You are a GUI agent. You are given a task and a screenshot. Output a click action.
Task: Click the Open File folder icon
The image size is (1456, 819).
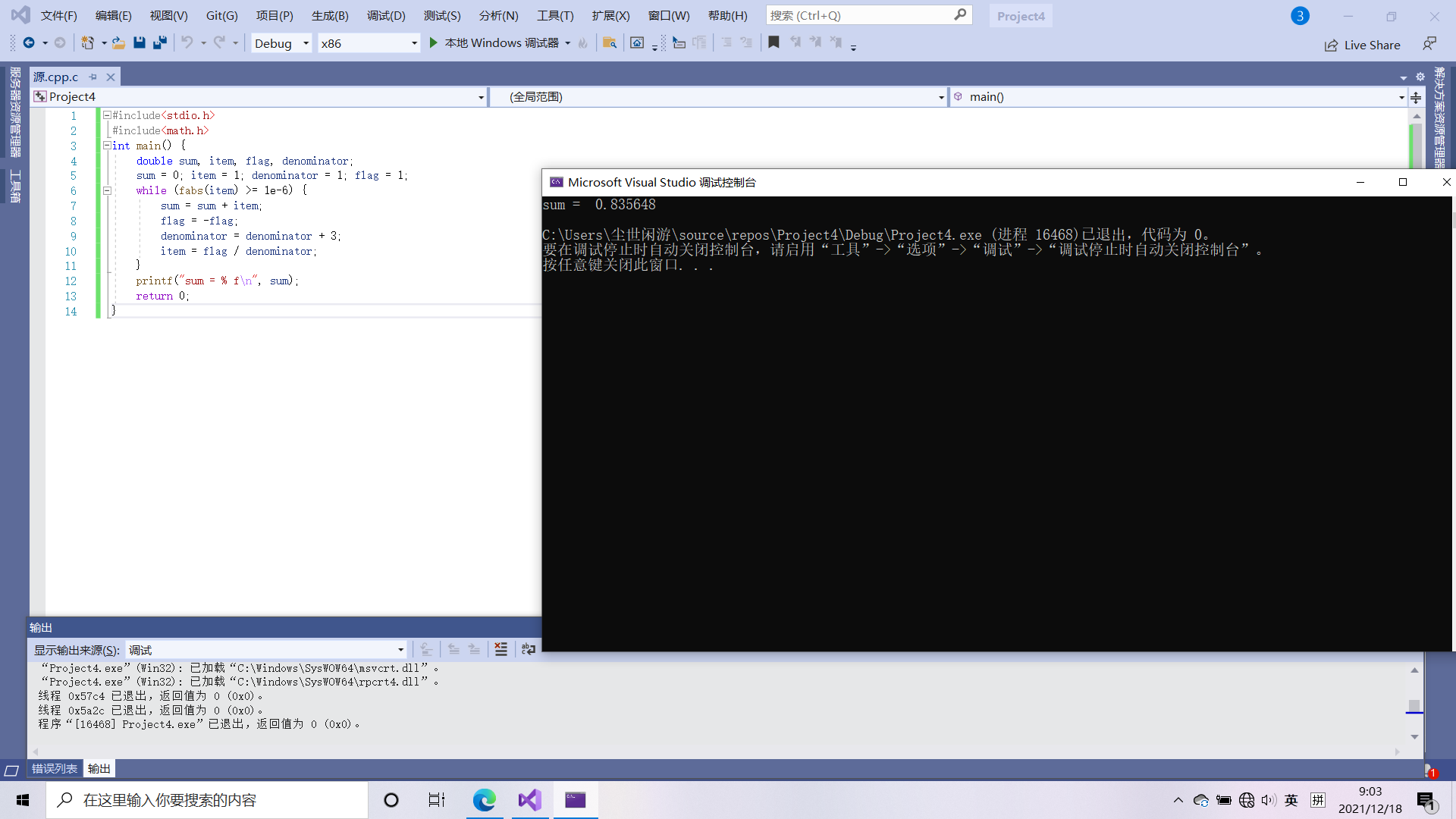pos(118,43)
